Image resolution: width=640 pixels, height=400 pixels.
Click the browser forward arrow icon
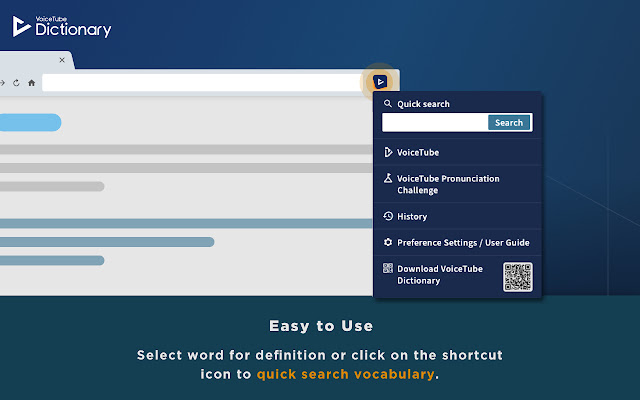2,83
